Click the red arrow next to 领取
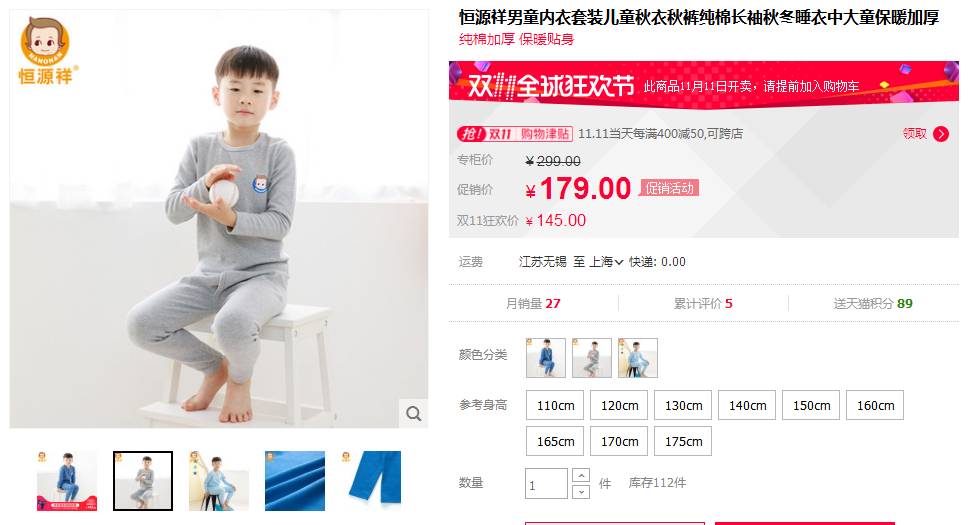970x525 pixels. (x=941, y=134)
